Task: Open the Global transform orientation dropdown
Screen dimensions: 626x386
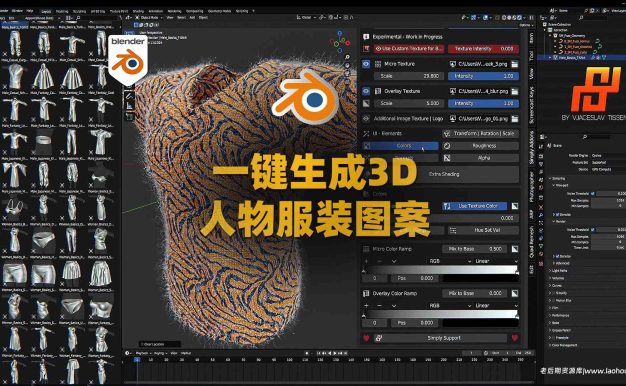Action: [x=307, y=18]
